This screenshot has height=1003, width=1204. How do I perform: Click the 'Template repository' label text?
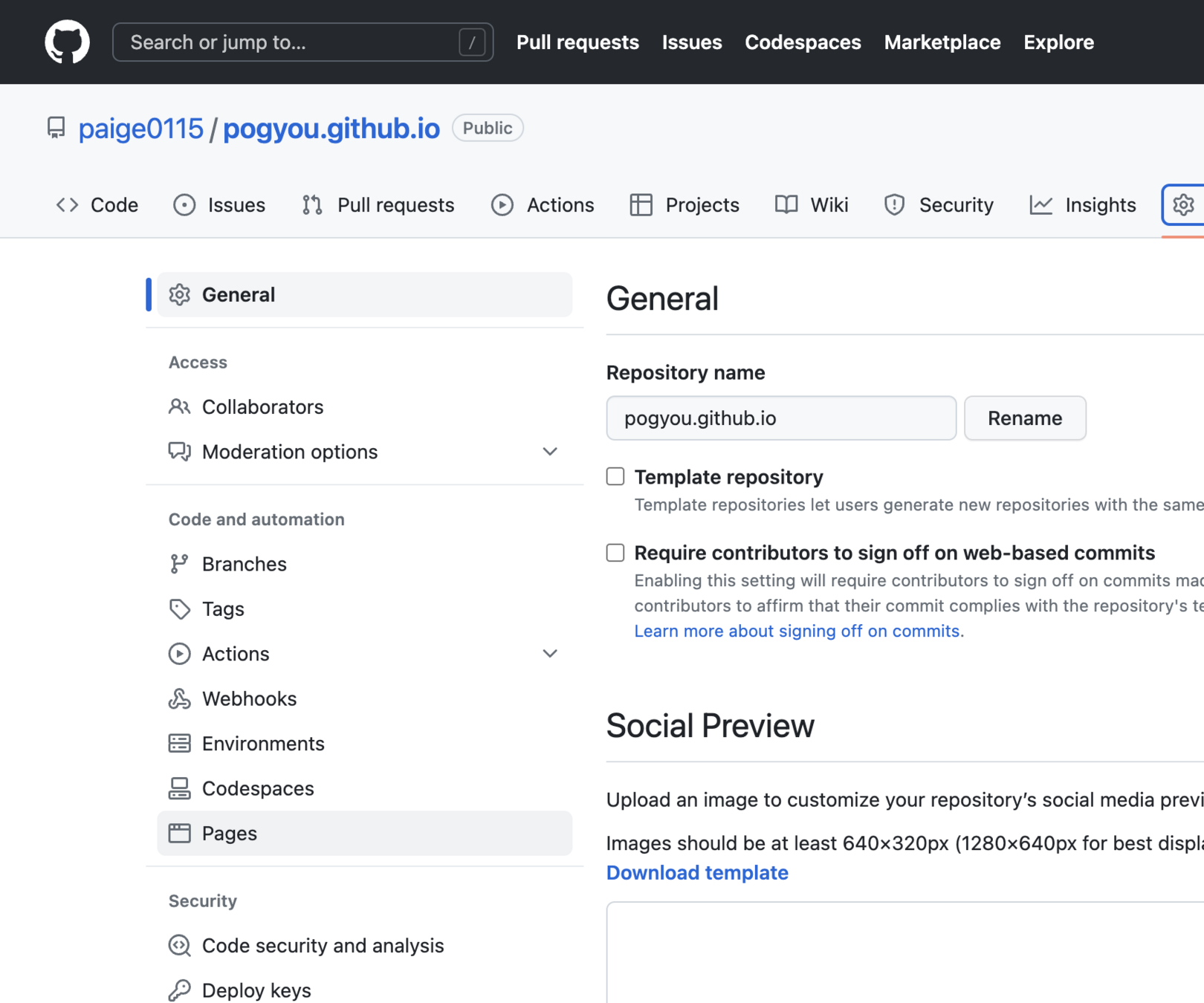point(728,477)
